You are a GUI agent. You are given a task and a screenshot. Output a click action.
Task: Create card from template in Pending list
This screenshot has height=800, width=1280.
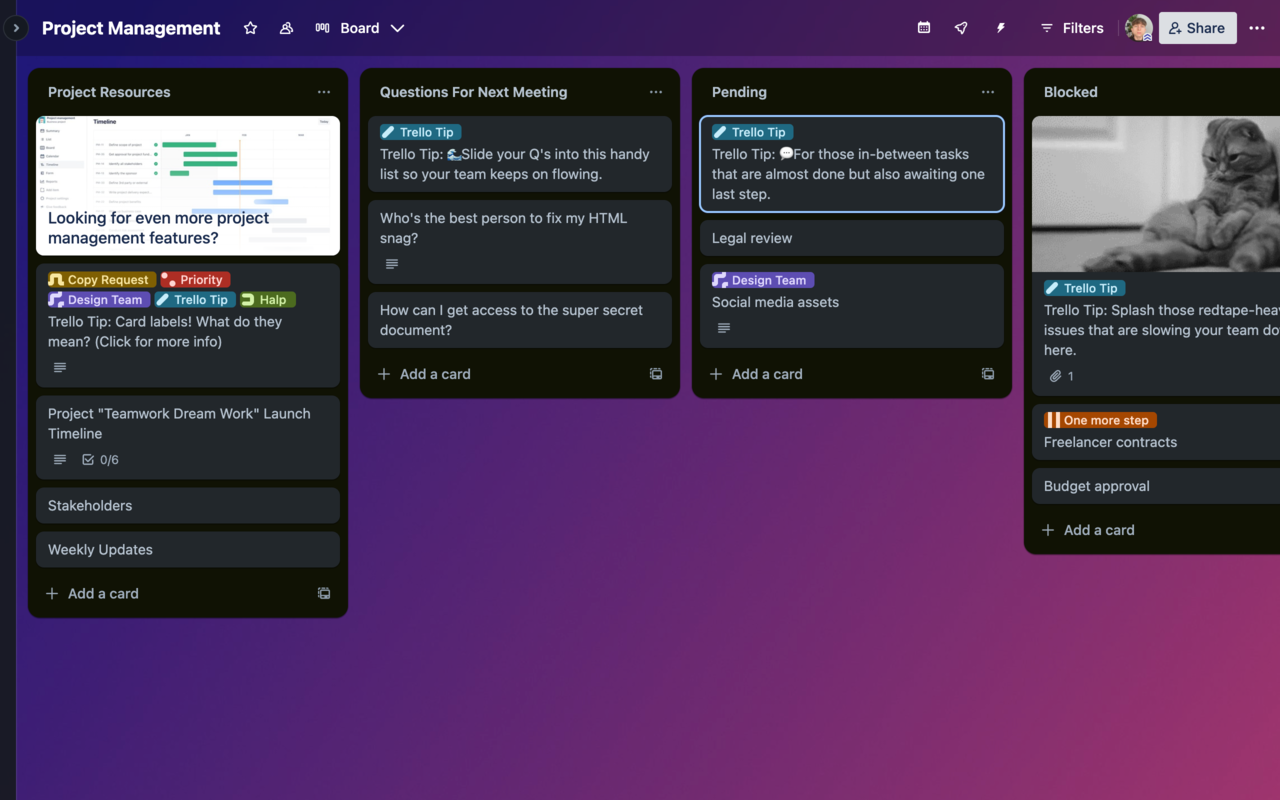pyautogui.click(x=988, y=373)
